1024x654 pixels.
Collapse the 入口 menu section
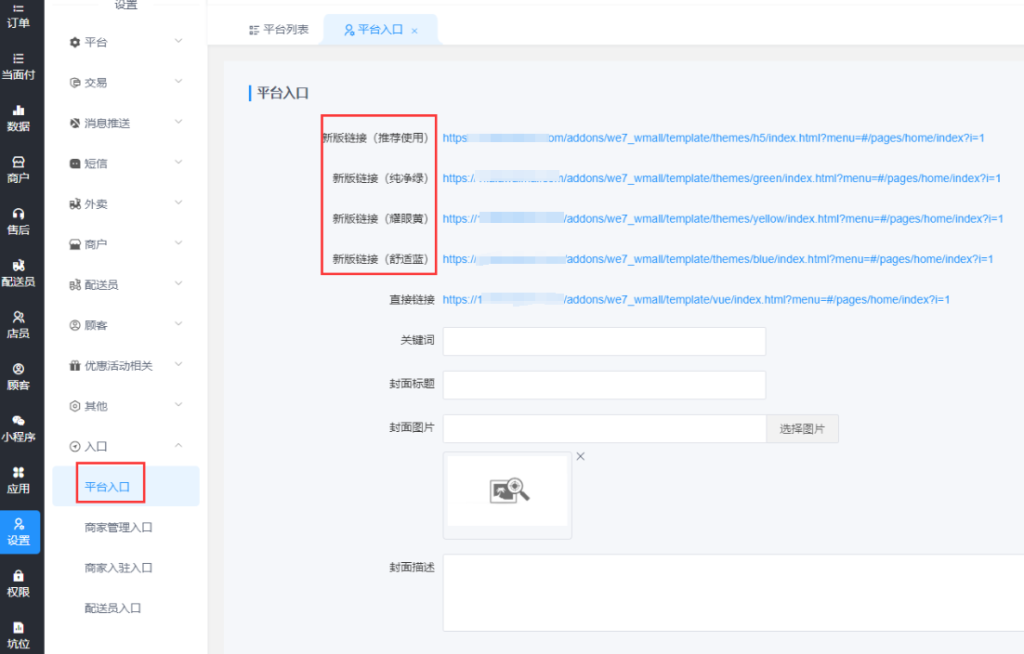(125, 446)
